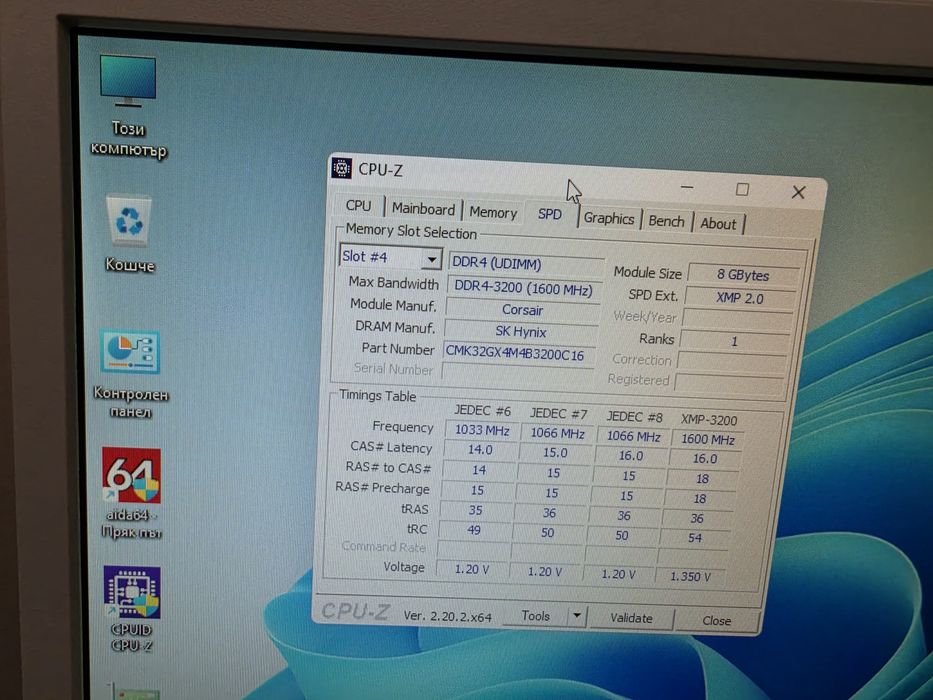Expand the Tools dropdown arrow
The width and height of the screenshot is (933, 700).
576,615
